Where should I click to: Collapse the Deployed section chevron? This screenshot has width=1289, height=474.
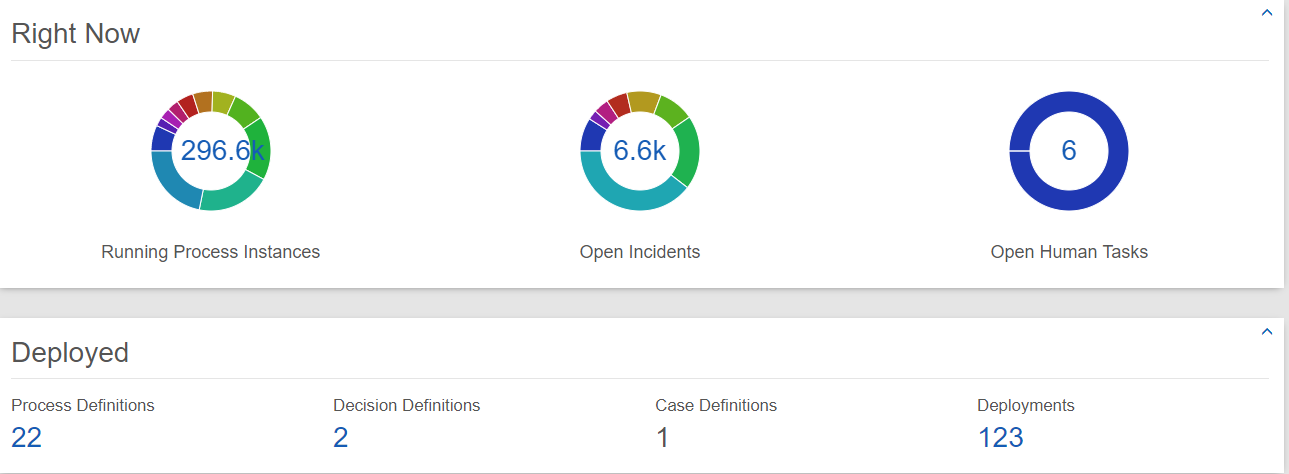(x=1266, y=332)
